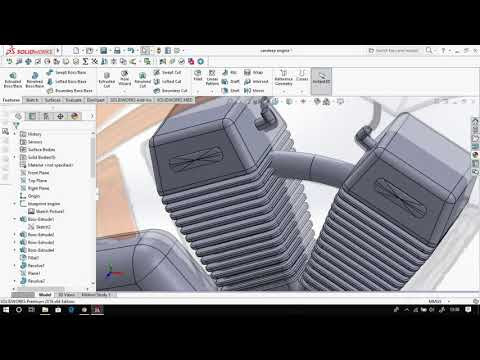480x360 pixels.
Task: Click the feature tree filter funnel icon
Action: pyautogui.click(x=16, y=125)
